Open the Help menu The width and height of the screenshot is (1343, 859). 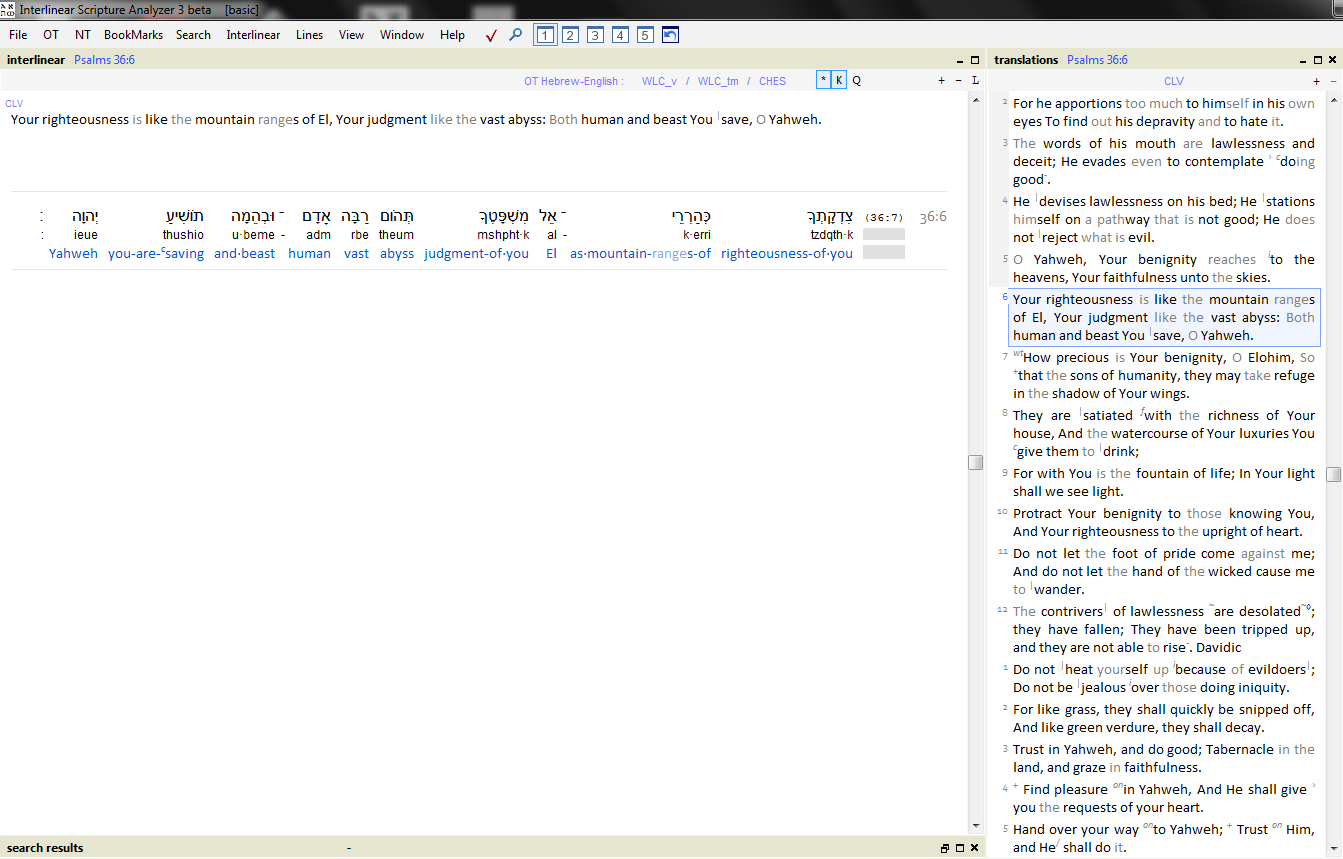tap(452, 35)
